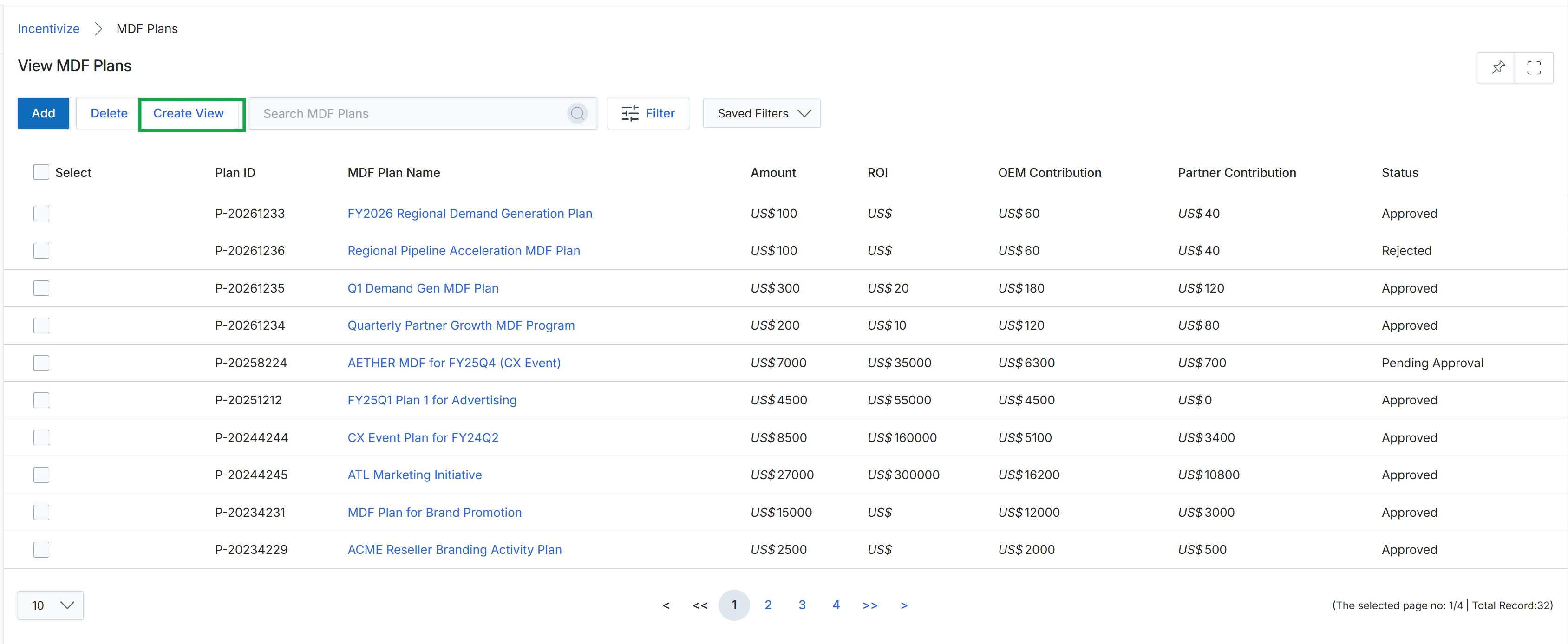
Task: Open AETHER MDF for FY25Q4 (CX Event)
Action: pos(454,363)
